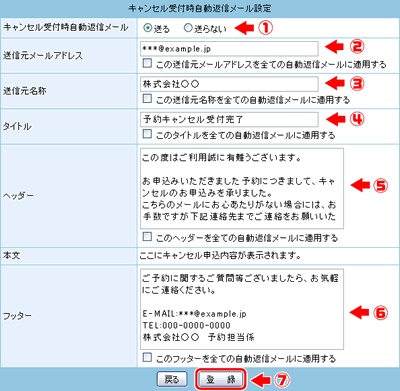Click the タイトル input field
Image resolution: width=400 pixels, height=391 pixels.
229,119
